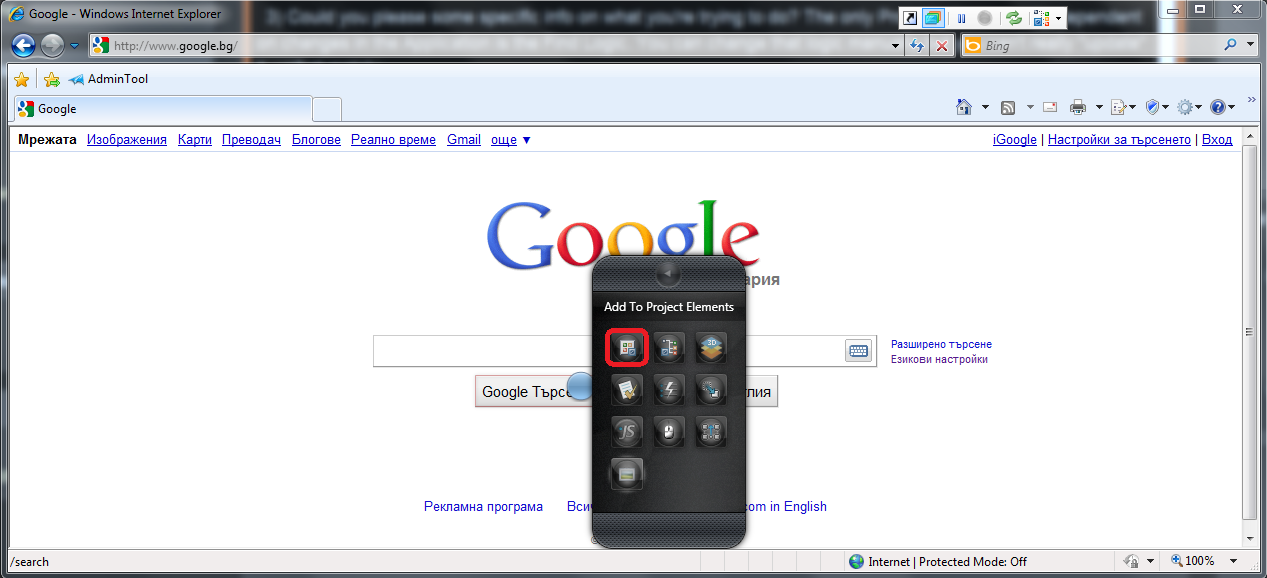Click the DOM tree hierarchy icon in popup

(669, 348)
